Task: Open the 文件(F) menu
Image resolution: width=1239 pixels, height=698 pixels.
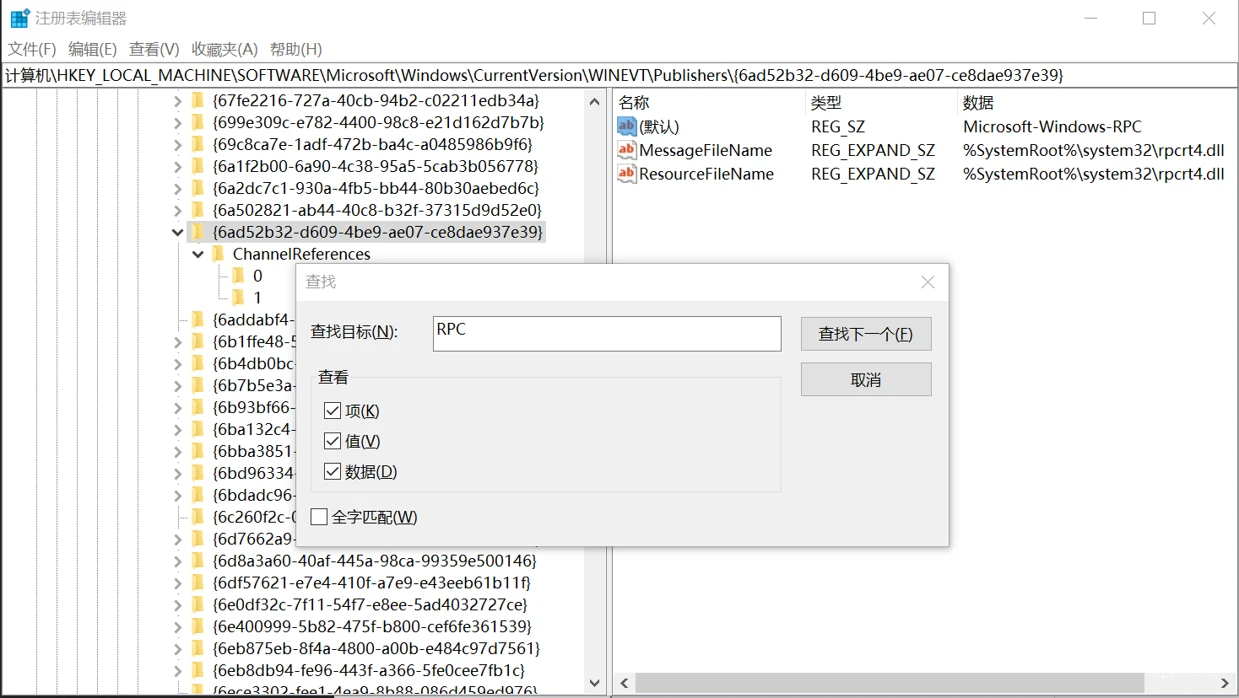Action: pos(32,49)
